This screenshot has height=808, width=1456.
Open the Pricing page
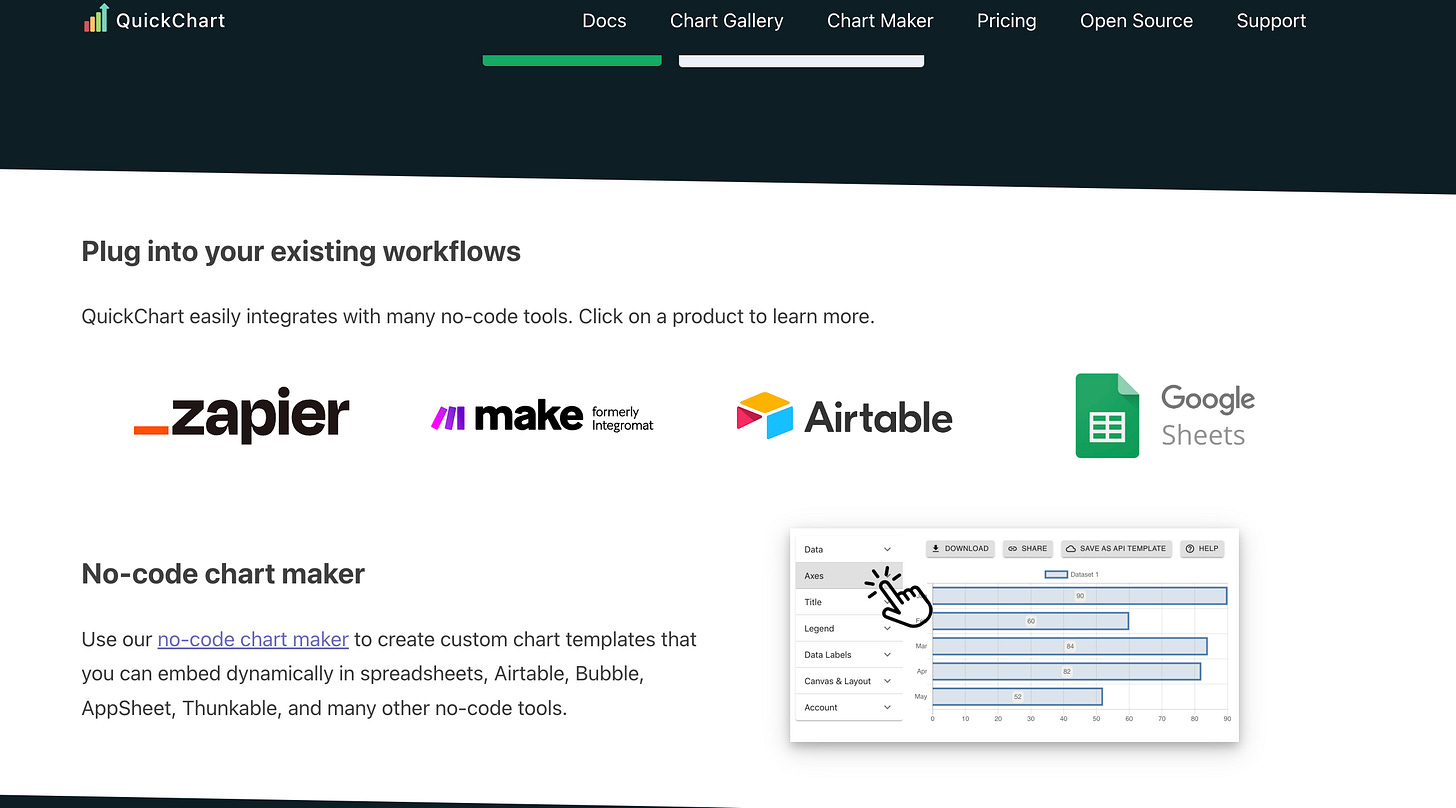tap(1006, 21)
